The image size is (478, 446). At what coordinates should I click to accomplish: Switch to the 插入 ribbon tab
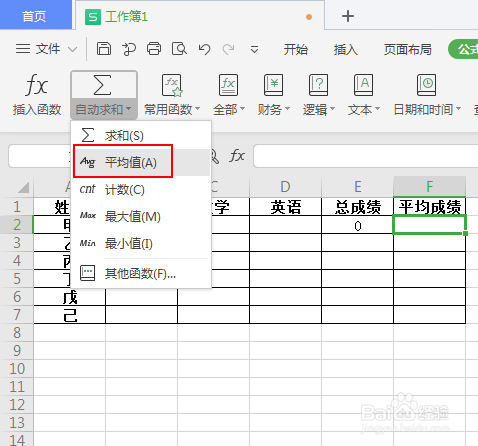click(x=346, y=50)
